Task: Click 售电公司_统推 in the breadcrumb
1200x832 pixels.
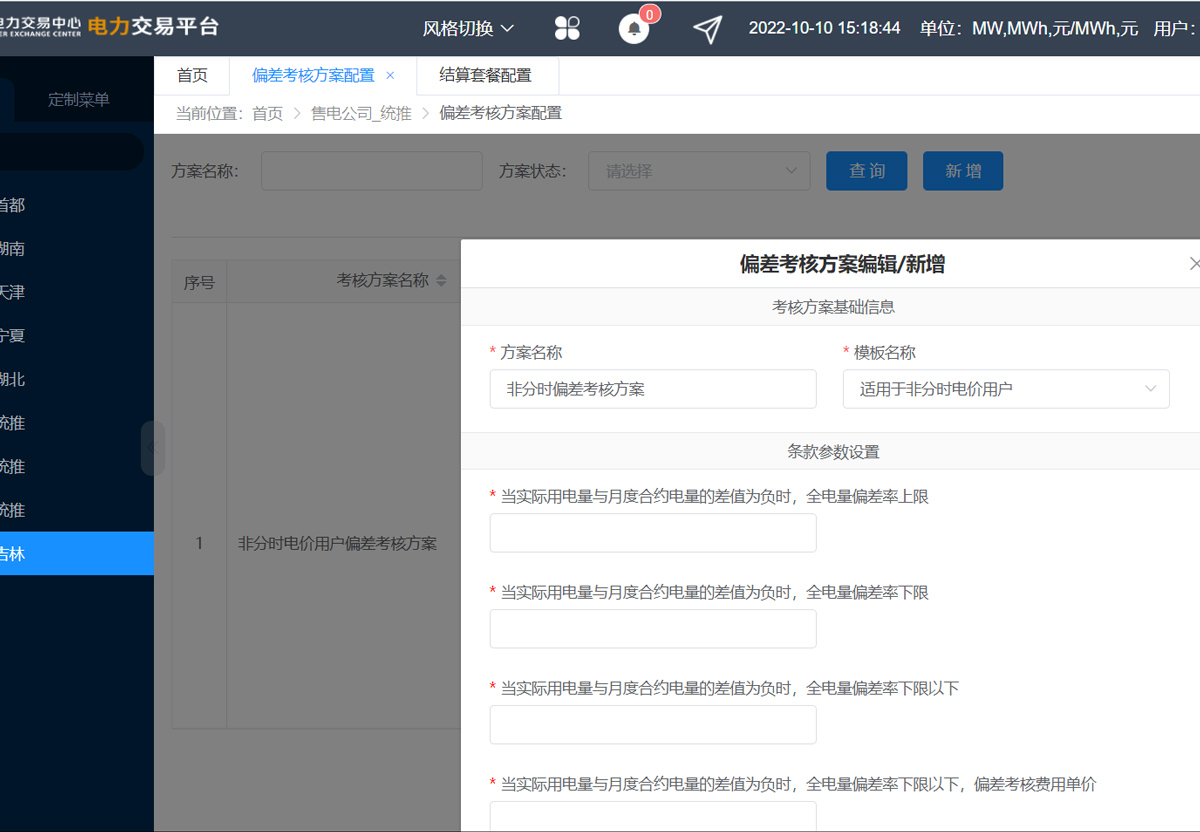Action: click(361, 113)
